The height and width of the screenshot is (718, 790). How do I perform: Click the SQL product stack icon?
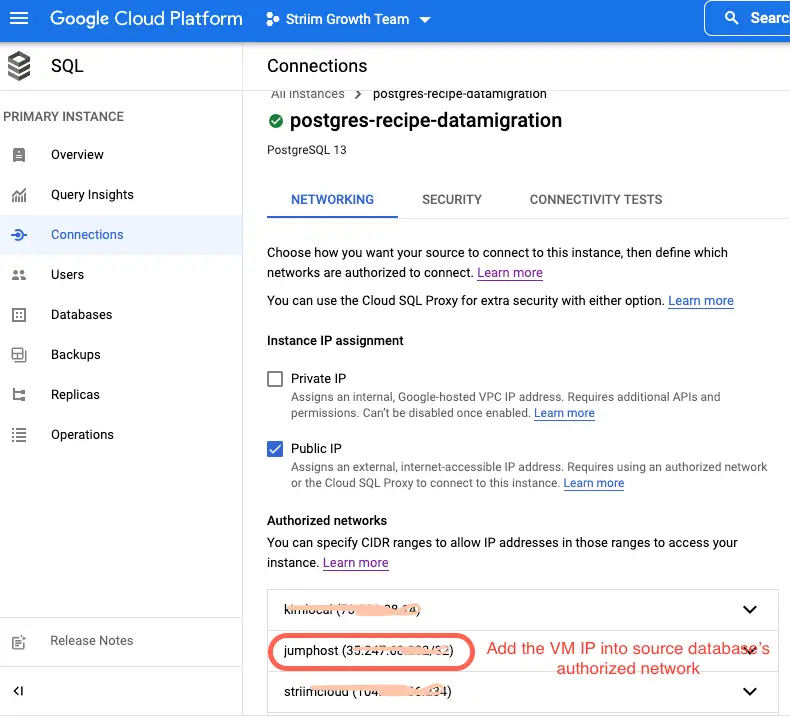point(19,66)
